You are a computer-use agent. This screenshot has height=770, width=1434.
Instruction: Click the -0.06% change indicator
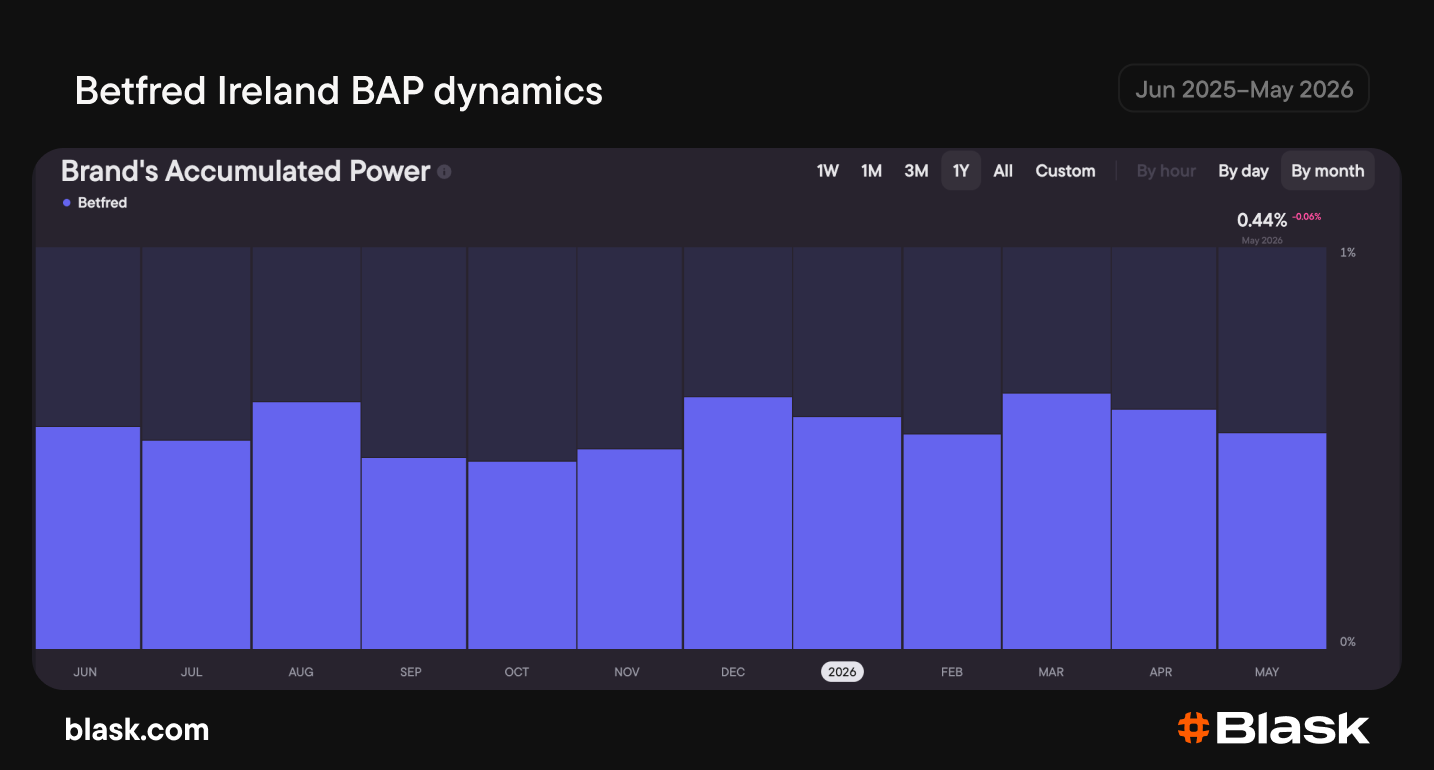(x=1306, y=216)
